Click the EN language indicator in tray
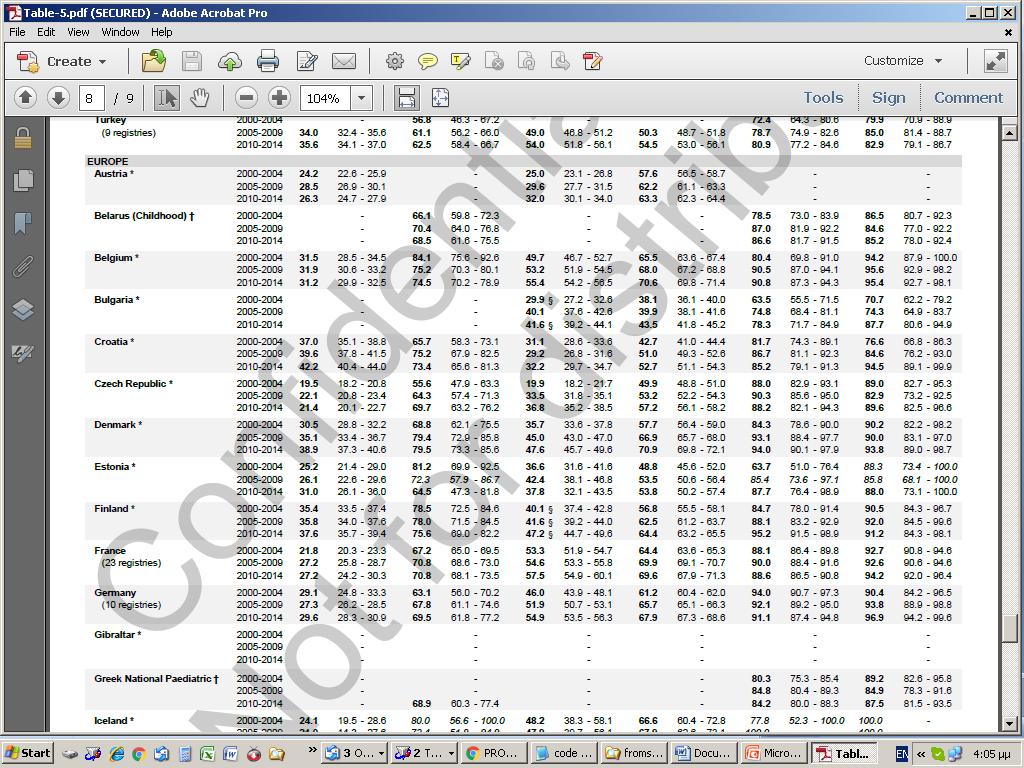The image size is (1024, 768). pyautogui.click(x=902, y=754)
